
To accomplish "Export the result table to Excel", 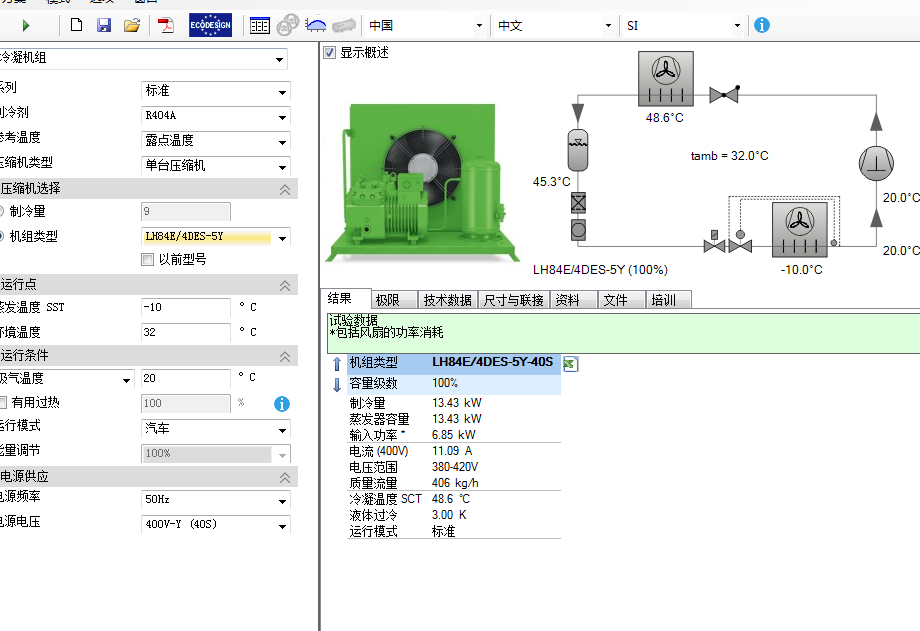I will pos(570,364).
